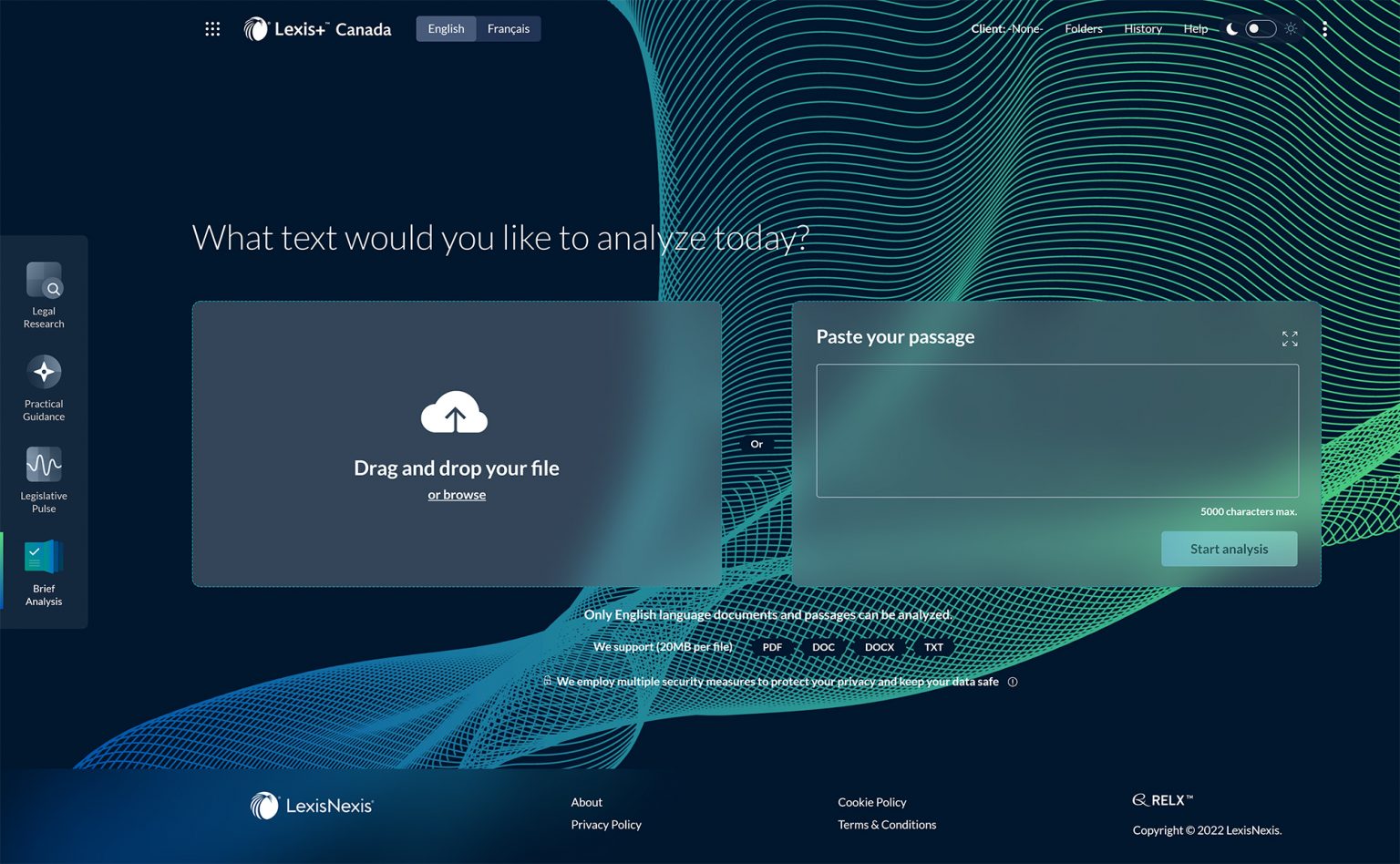Image resolution: width=1400 pixels, height=864 pixels.
Task: Open the Client -None- selector
Action: point(1006,28)
